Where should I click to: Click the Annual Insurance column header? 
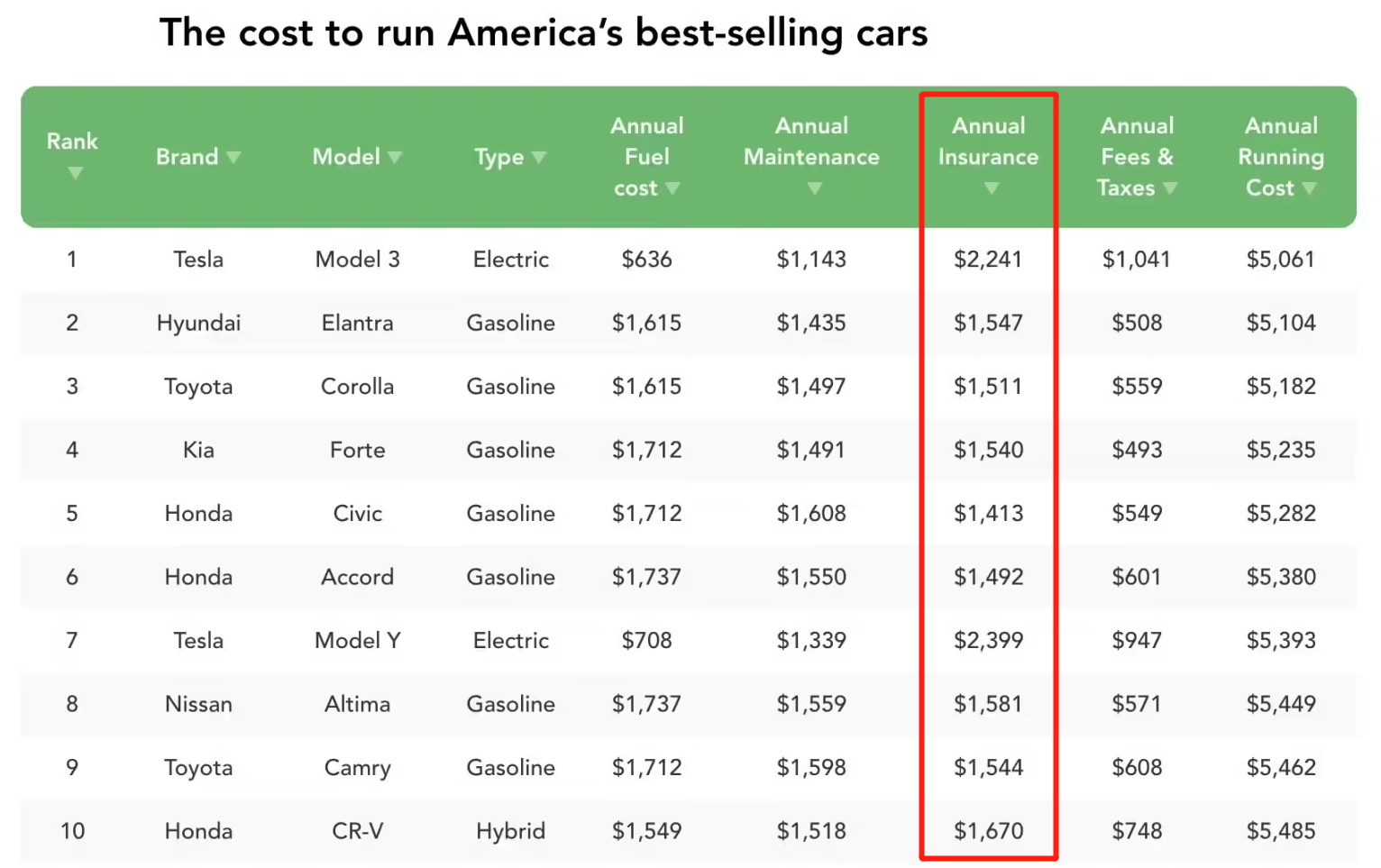pos(988,142)
